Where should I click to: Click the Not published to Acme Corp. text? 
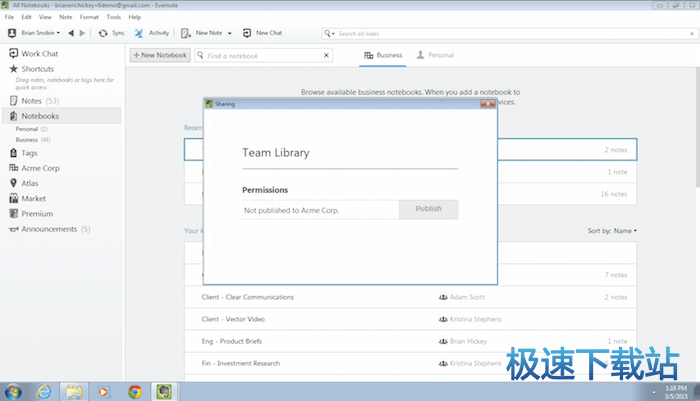point(292,210)
